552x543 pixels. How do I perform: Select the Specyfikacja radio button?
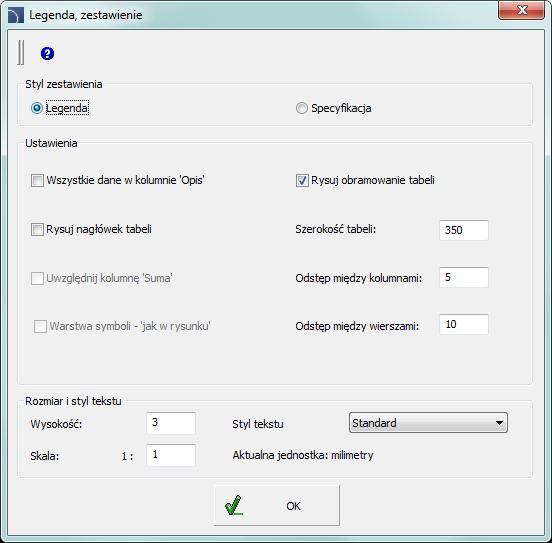[302, 108]
